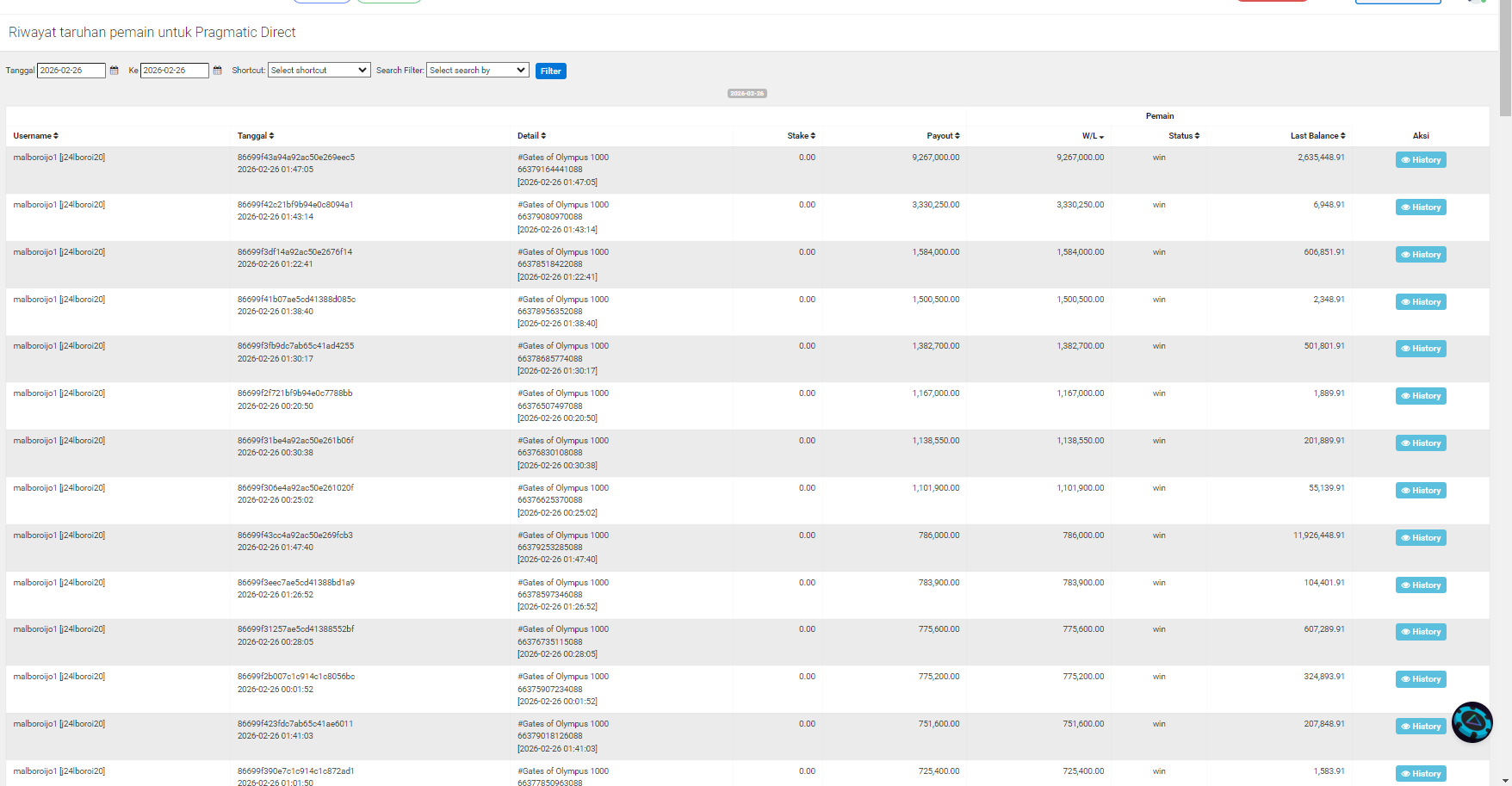Open History for the 783,900.00 payout row
1512x786 pixels.
tap(1421, 585)
